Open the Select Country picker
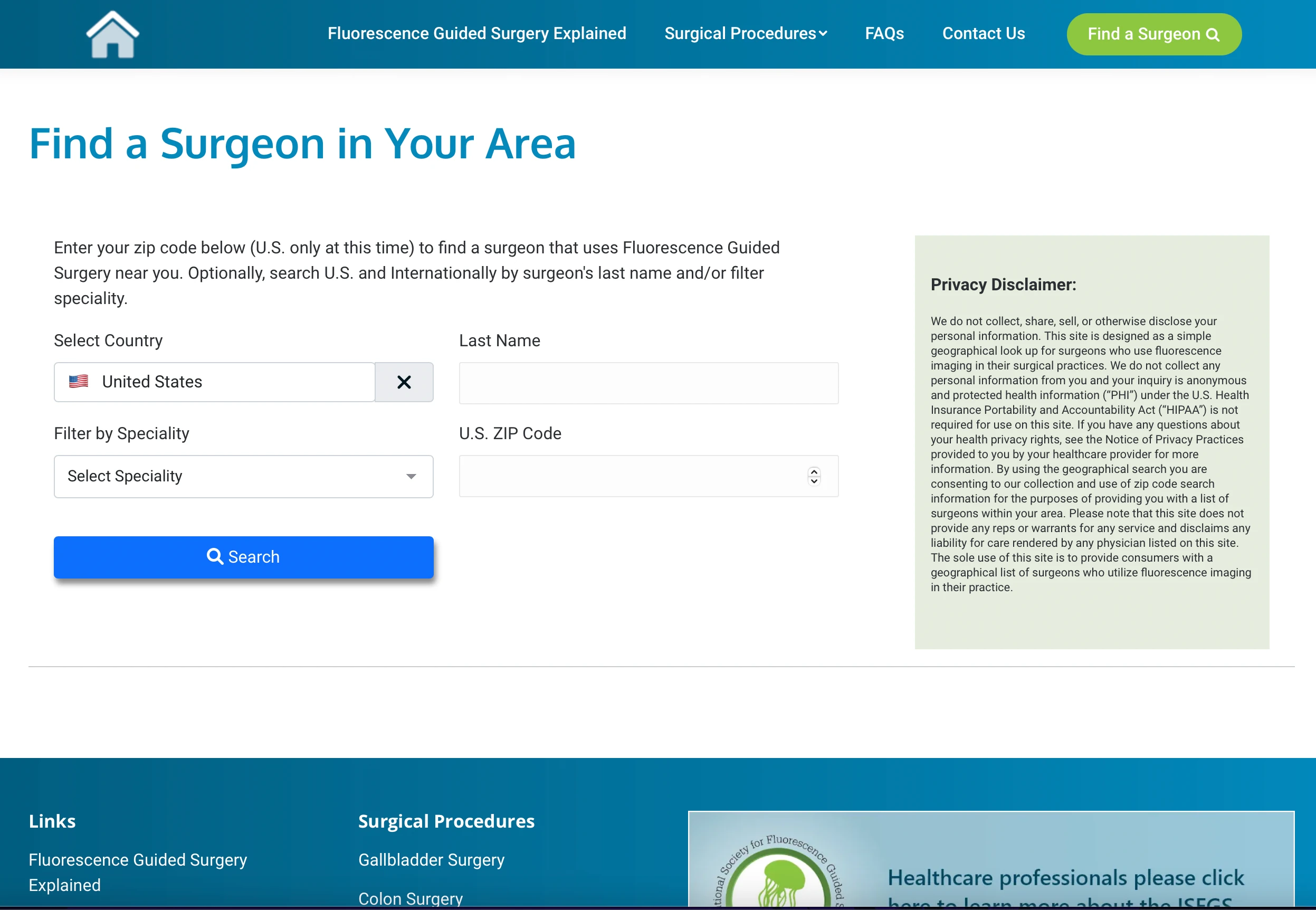Viewport: 1316px width, 910px height. click(215, 382)
